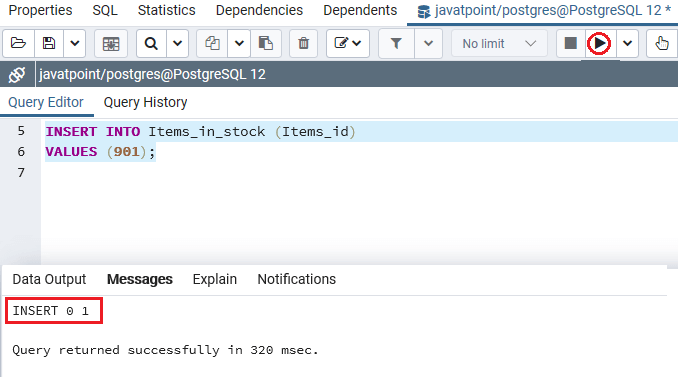Switch to the SQL tab

point(105,10)
